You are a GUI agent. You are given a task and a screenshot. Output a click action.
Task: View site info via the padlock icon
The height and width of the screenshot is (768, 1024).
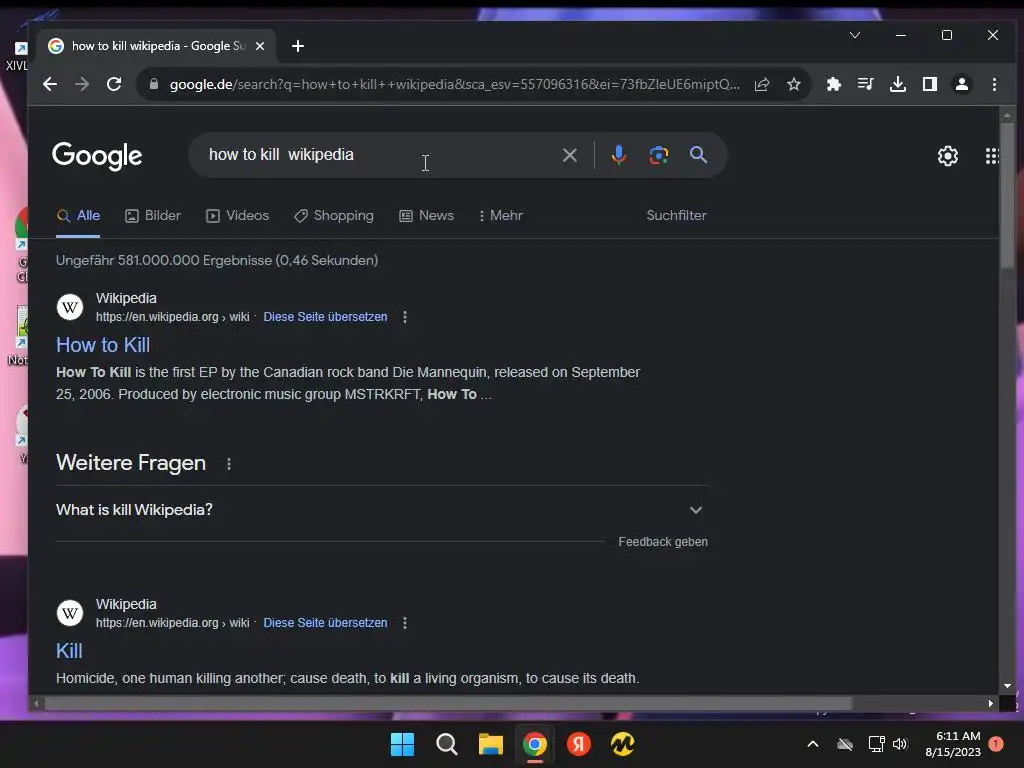click(x=153, y=84)
